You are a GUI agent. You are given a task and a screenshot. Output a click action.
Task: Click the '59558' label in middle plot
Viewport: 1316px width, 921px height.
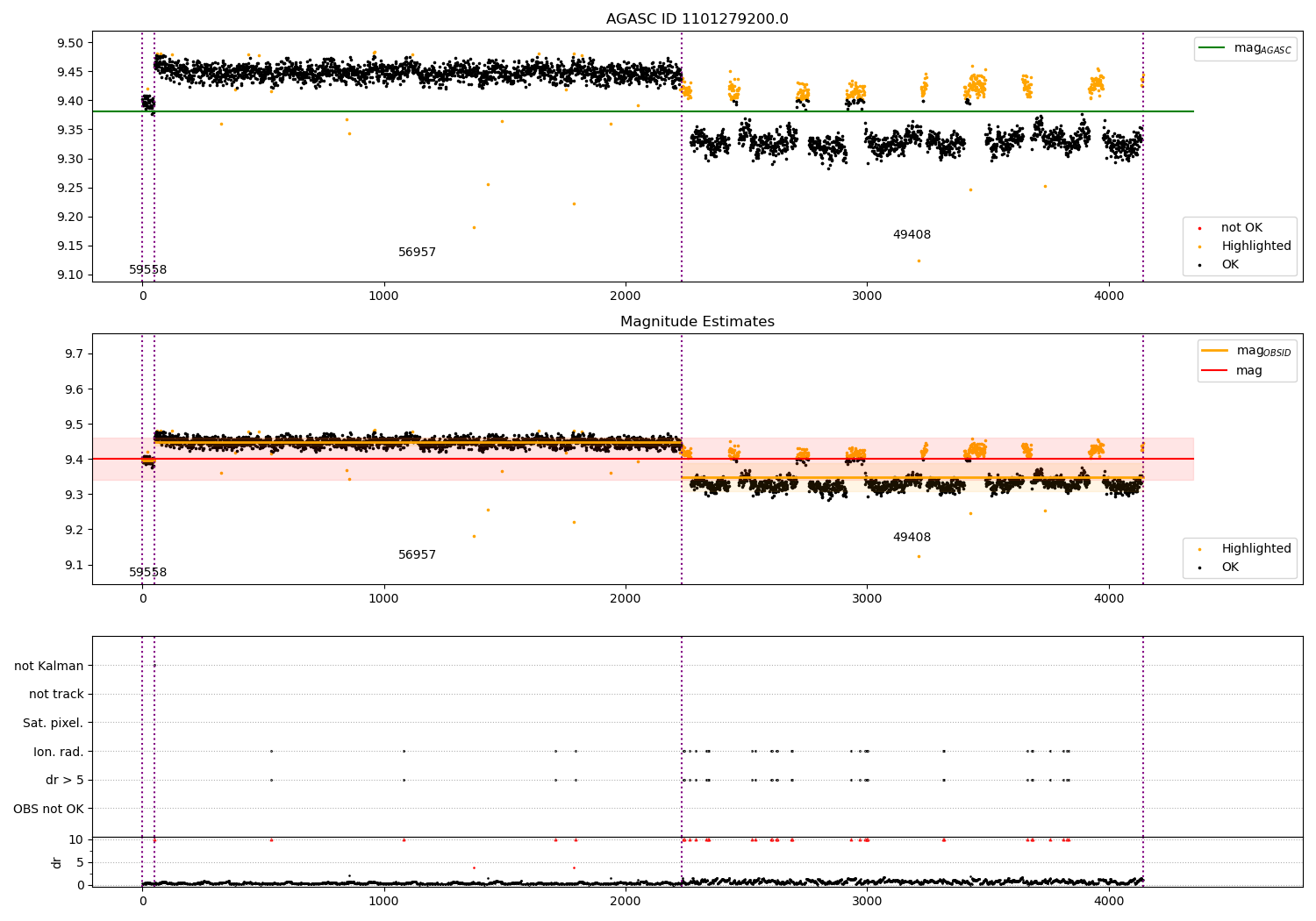tap(147, 573)
